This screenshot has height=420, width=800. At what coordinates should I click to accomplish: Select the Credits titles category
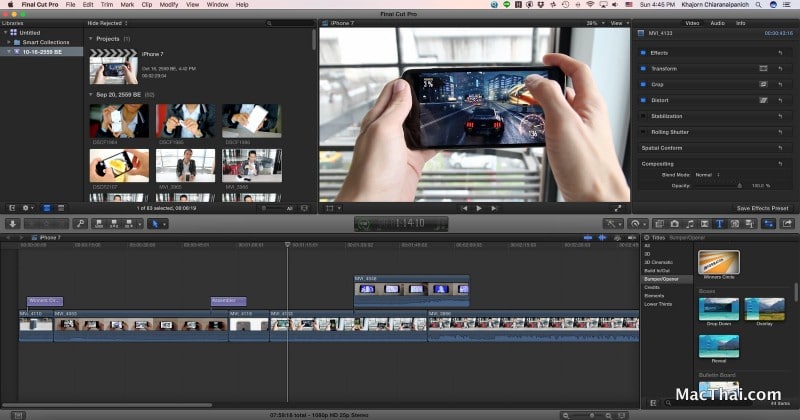pos(652,287)
